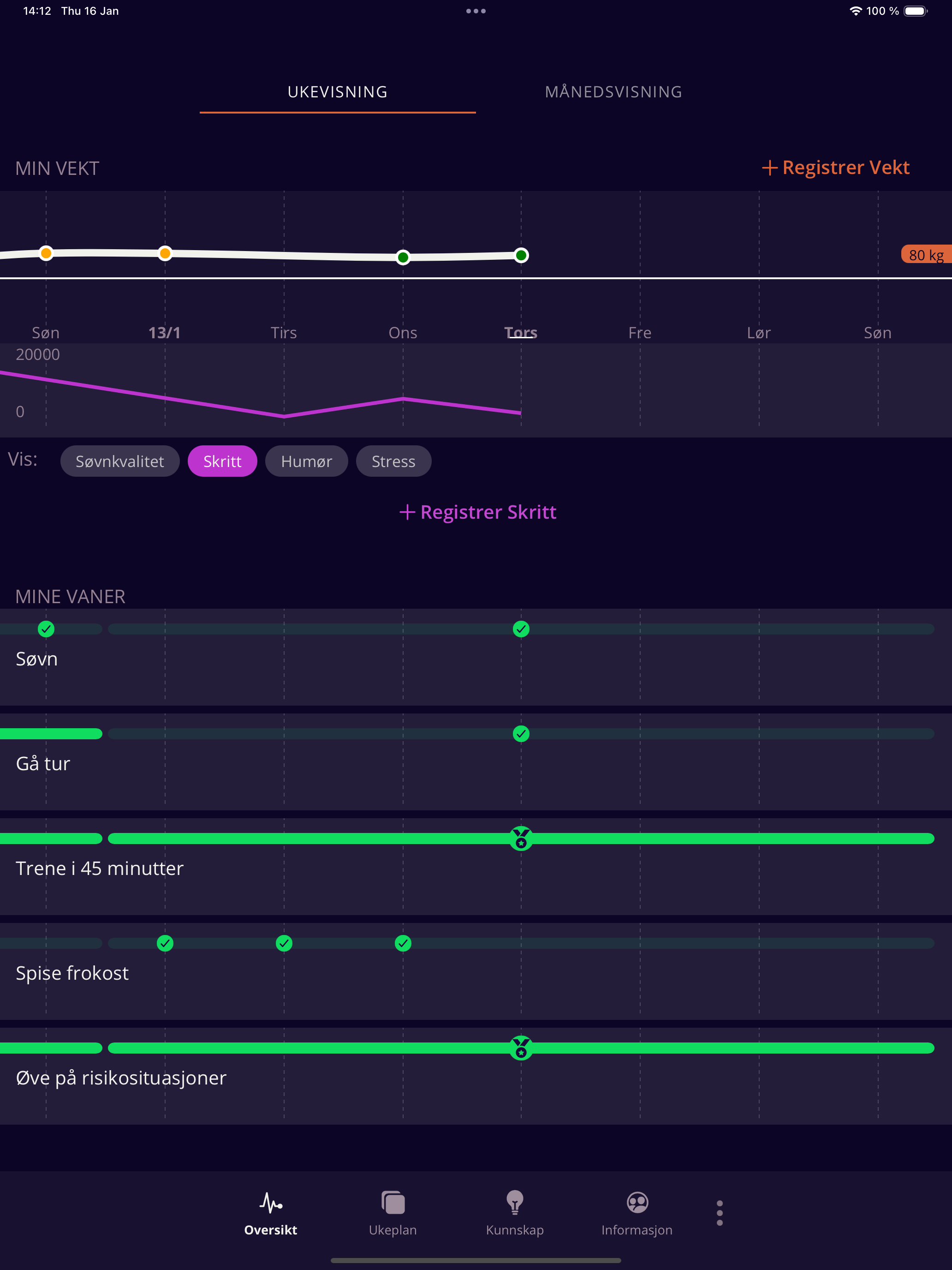Open the three-dot more menu in bottom bar
The image size is (952, 1270).
coord(720,1213)
